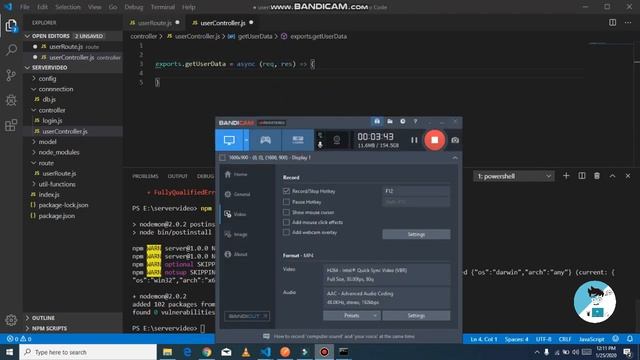Enable Show mouse cursor checkbox

coord(286,212)
